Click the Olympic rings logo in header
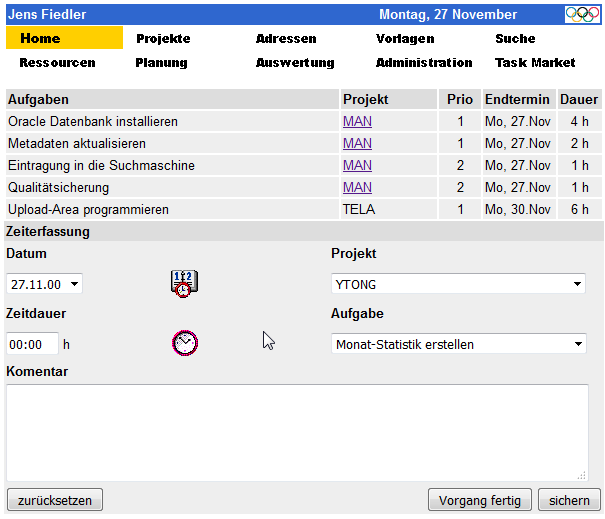 pyautogui.click(x=582, y=15)
